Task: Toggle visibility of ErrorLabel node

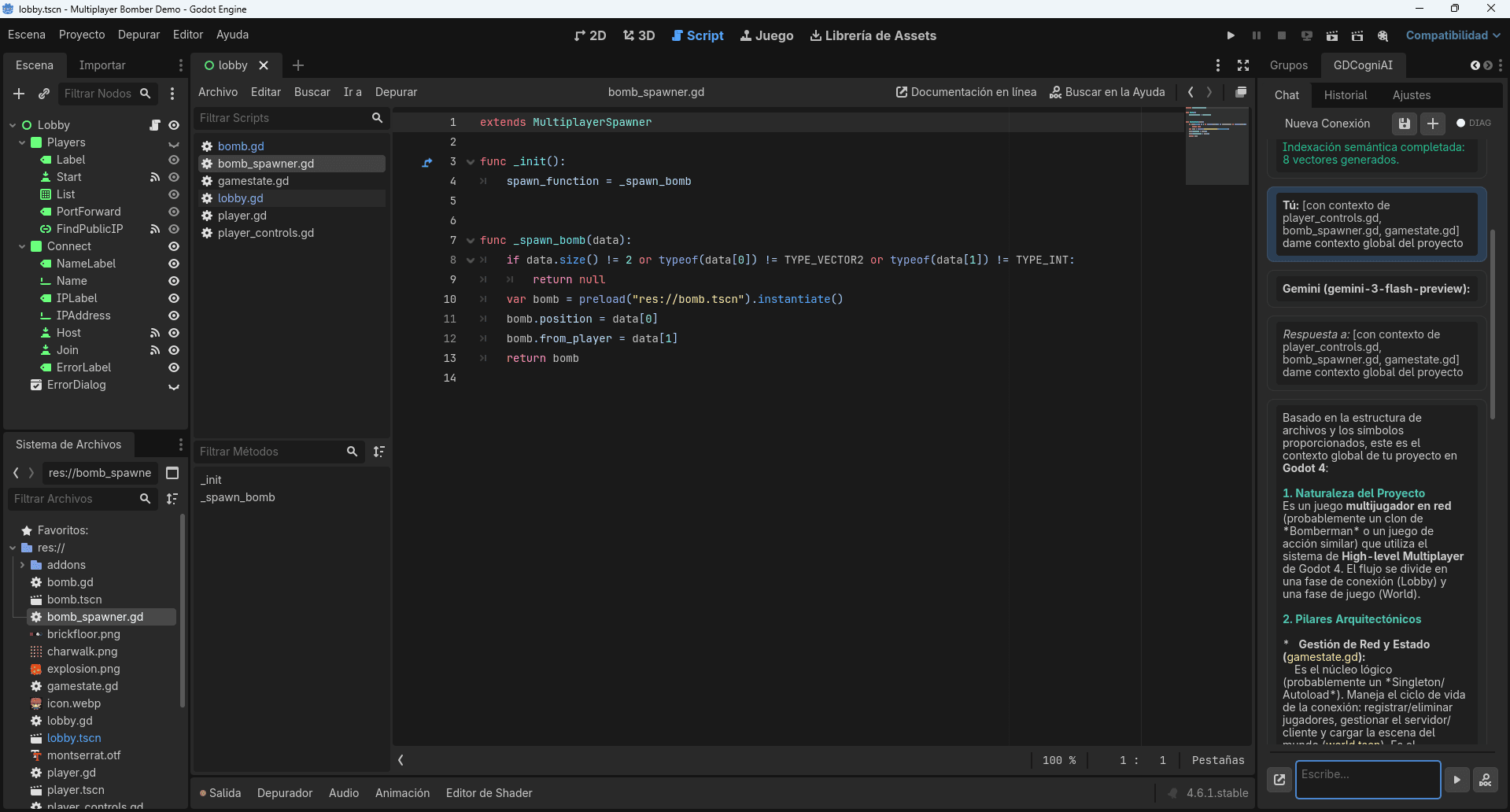Action: 174,367
